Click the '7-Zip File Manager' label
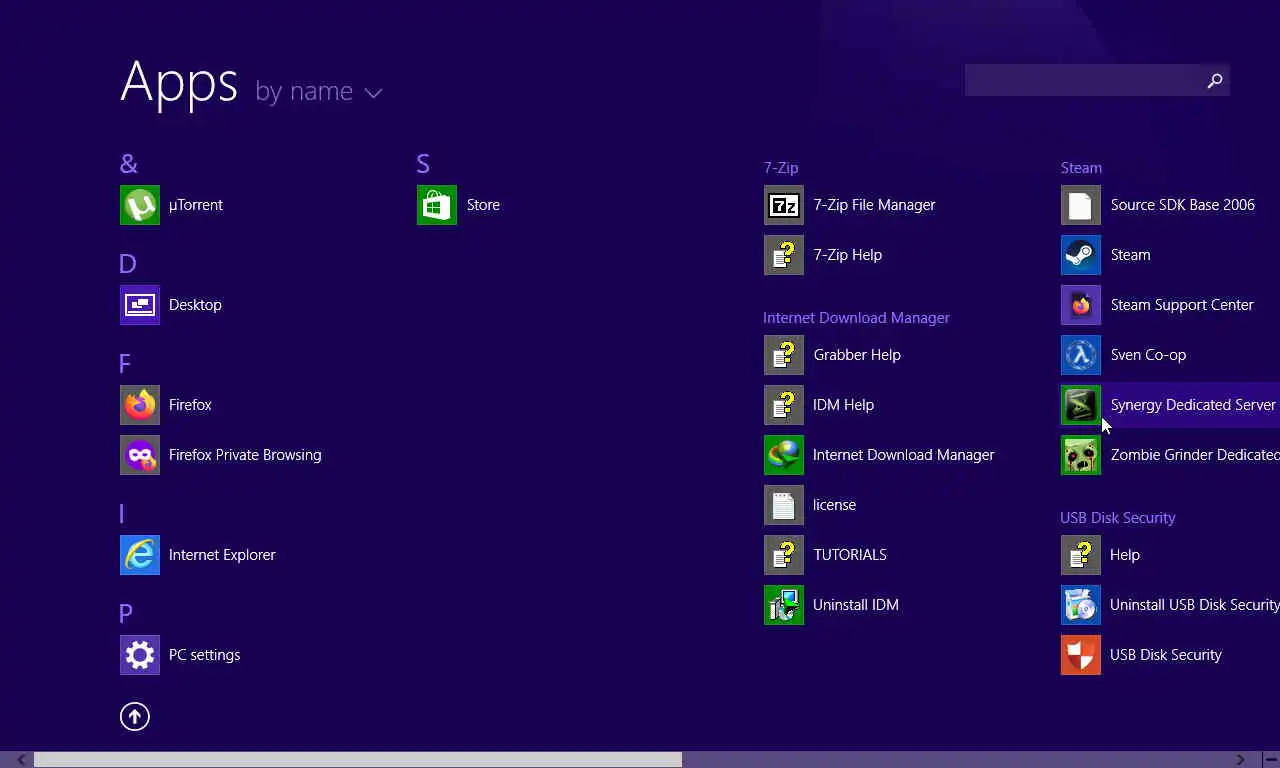Screen dimensions: 1280x768 [x=874, y=205]
